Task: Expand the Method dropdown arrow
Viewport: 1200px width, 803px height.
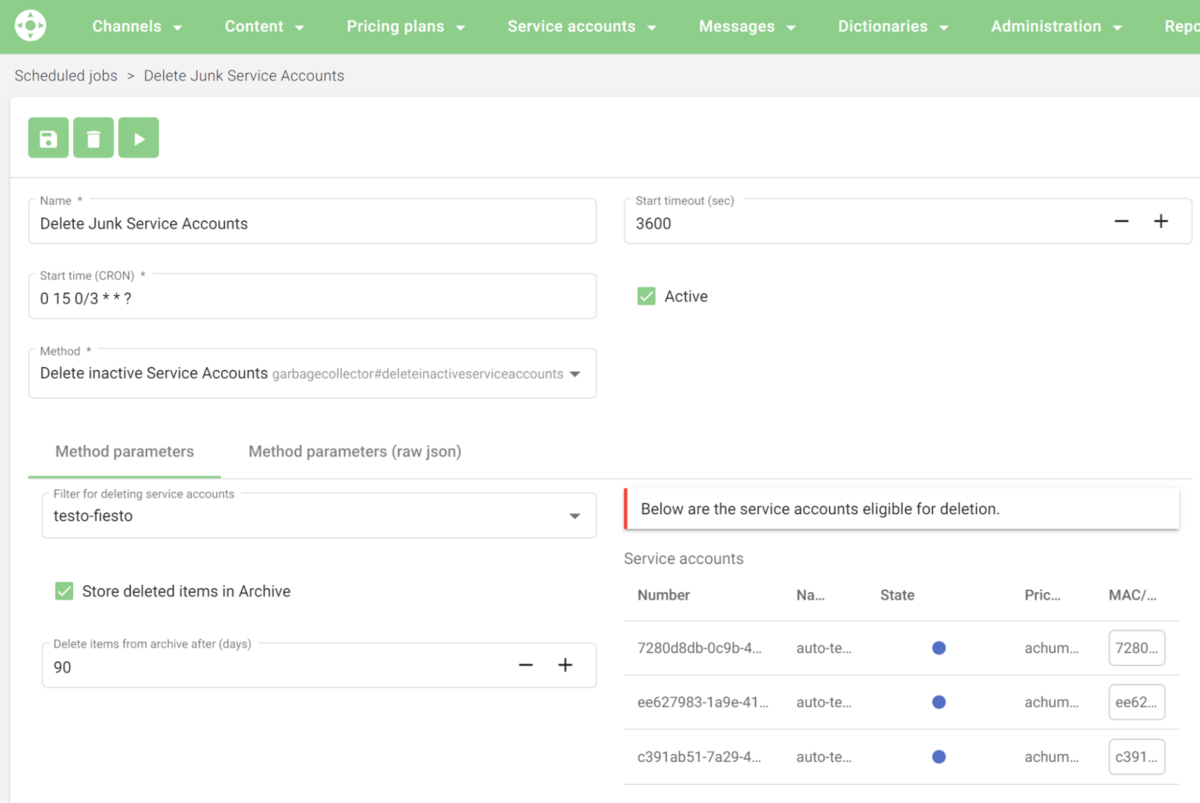Action: (575, 374)
